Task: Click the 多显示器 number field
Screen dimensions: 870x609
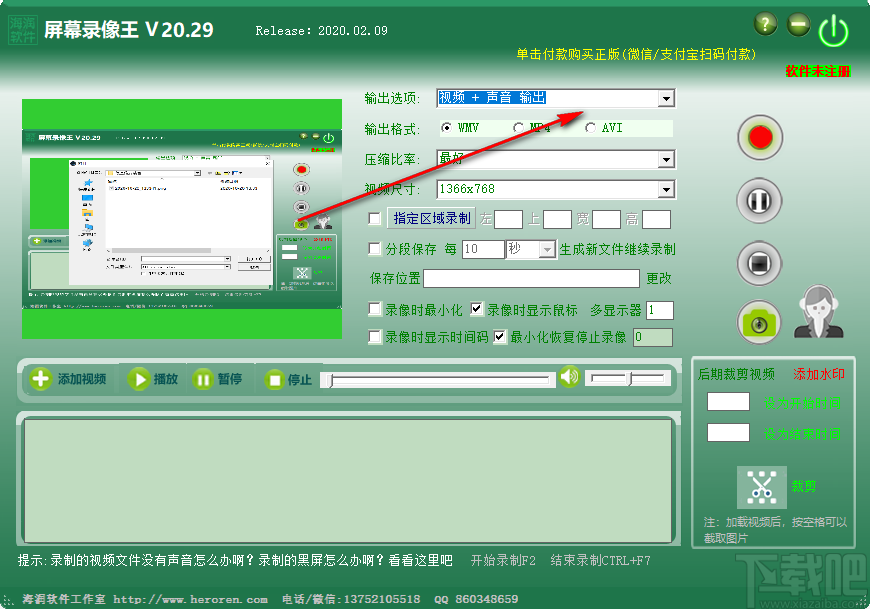Action: [x=660, y=310]
